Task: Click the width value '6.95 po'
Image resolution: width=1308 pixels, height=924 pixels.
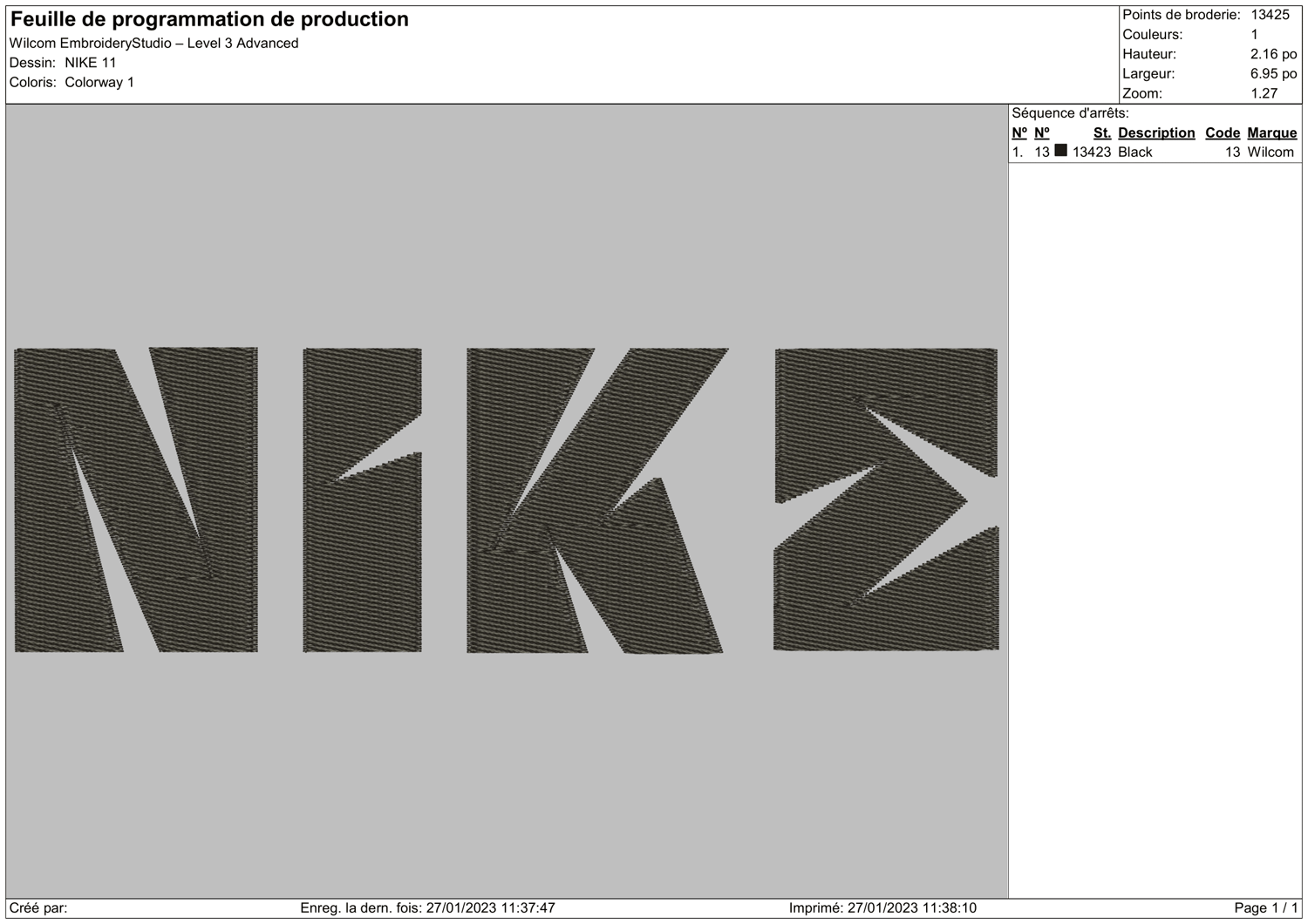Action: (x=1273, y=74)
